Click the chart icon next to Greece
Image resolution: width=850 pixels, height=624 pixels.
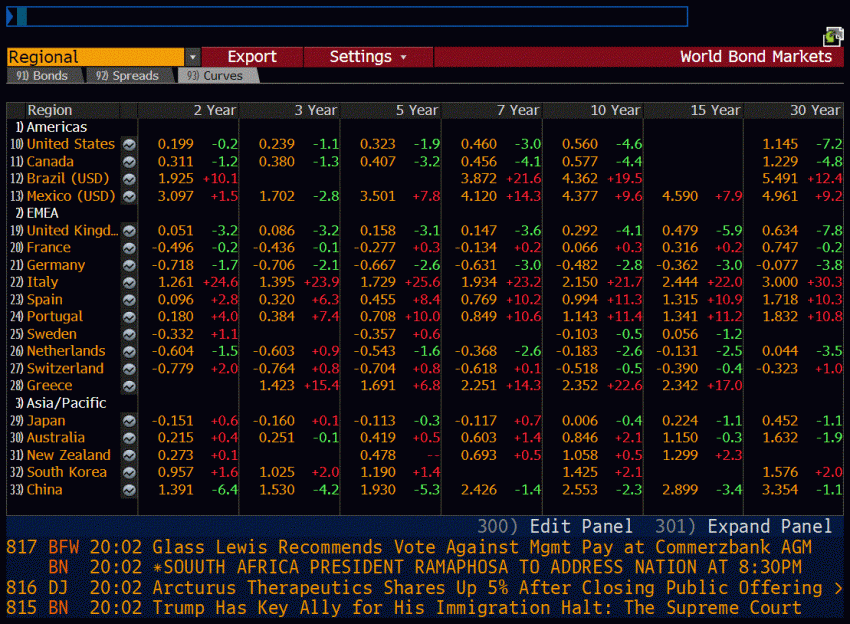pos(129,386)
